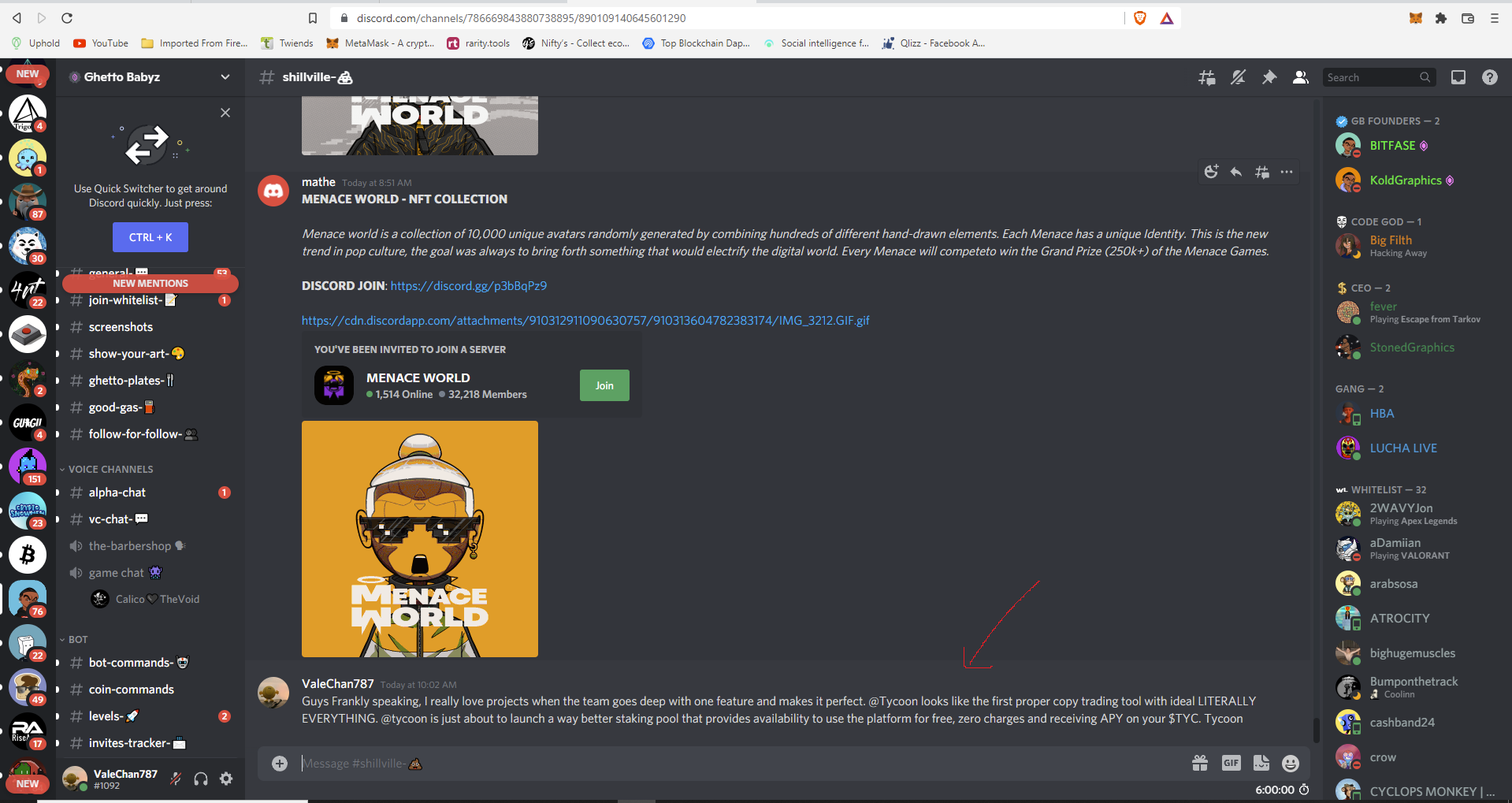1512x803 pixels.
Task: Open the YouTube bookmark
Action: pos(101,43)
